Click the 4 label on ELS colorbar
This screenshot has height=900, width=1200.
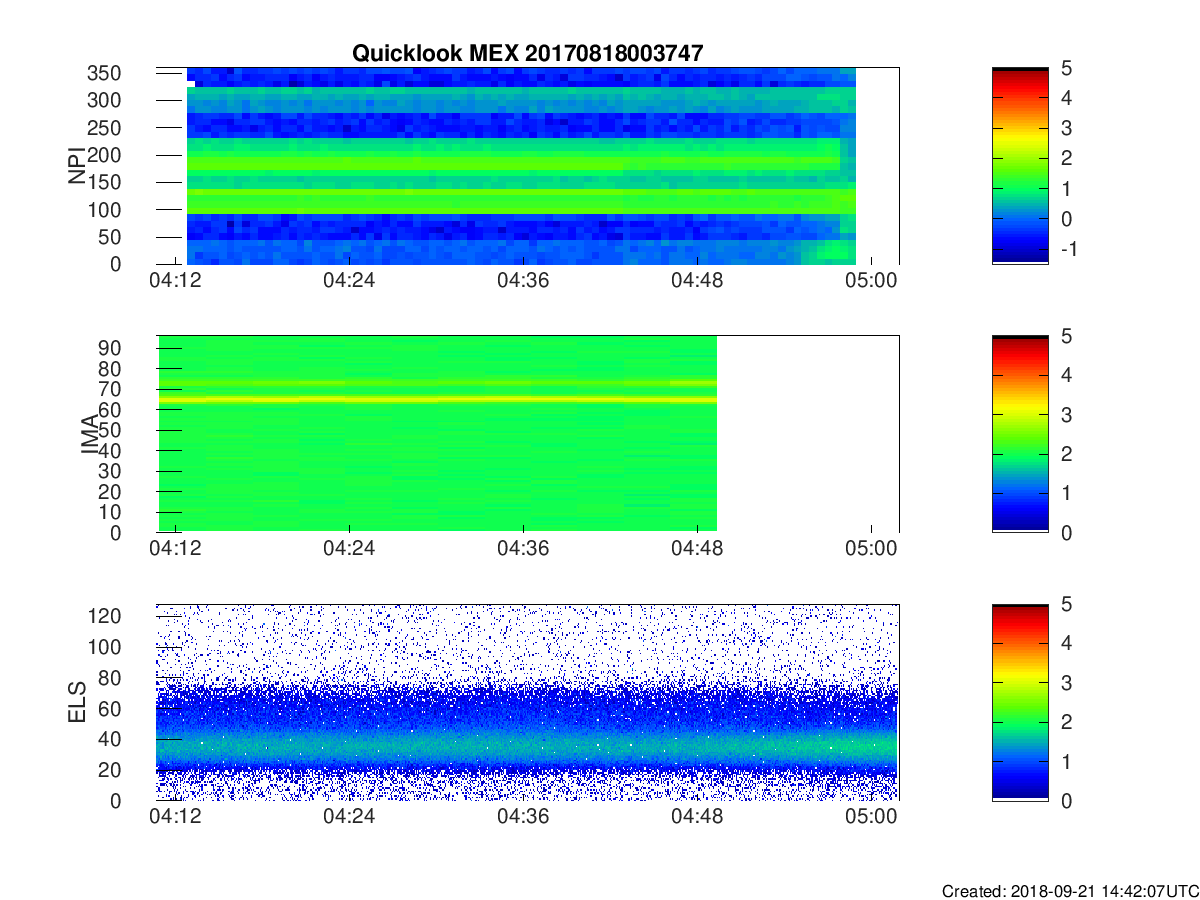click(x=1066, y=644)
